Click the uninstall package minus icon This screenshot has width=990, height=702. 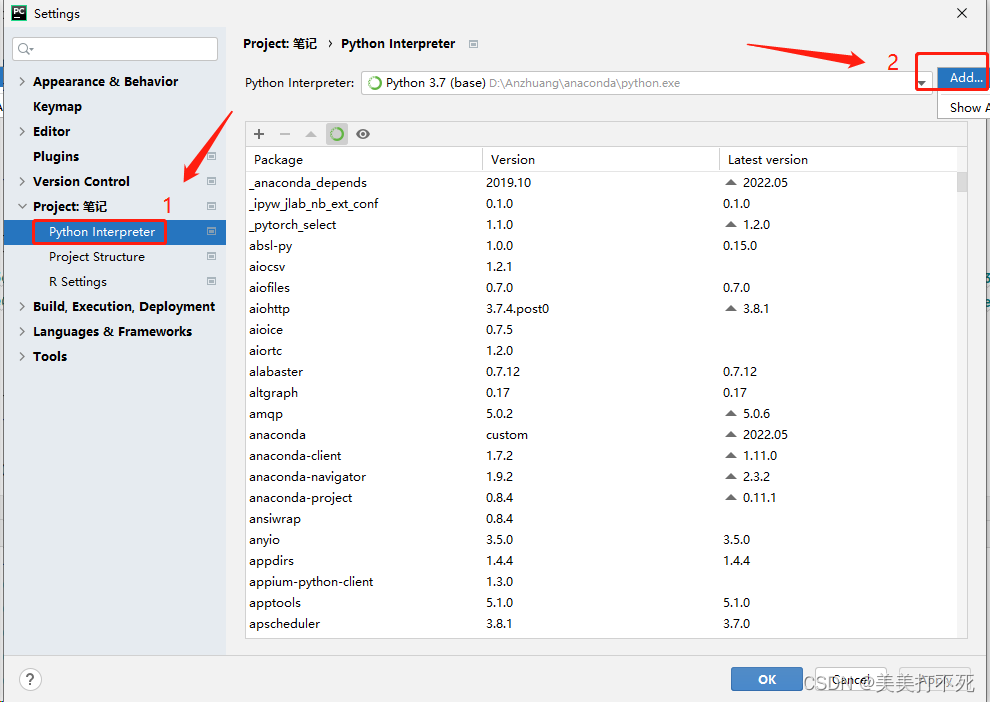285,134
